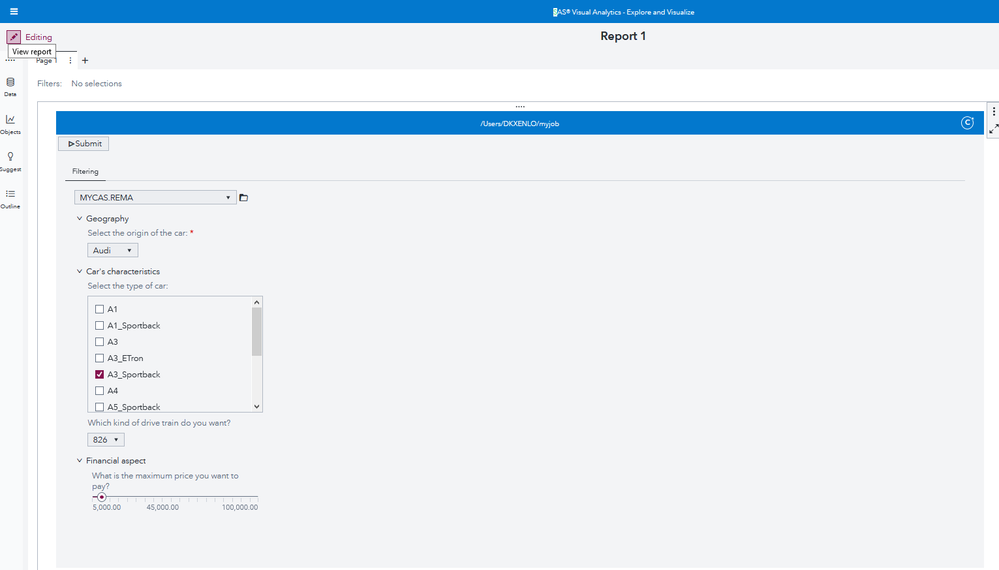Image resolution: width=999 pixels, height=570 pixels.
Task: Click the No selections filter text
Action: (x=96, y=83)
